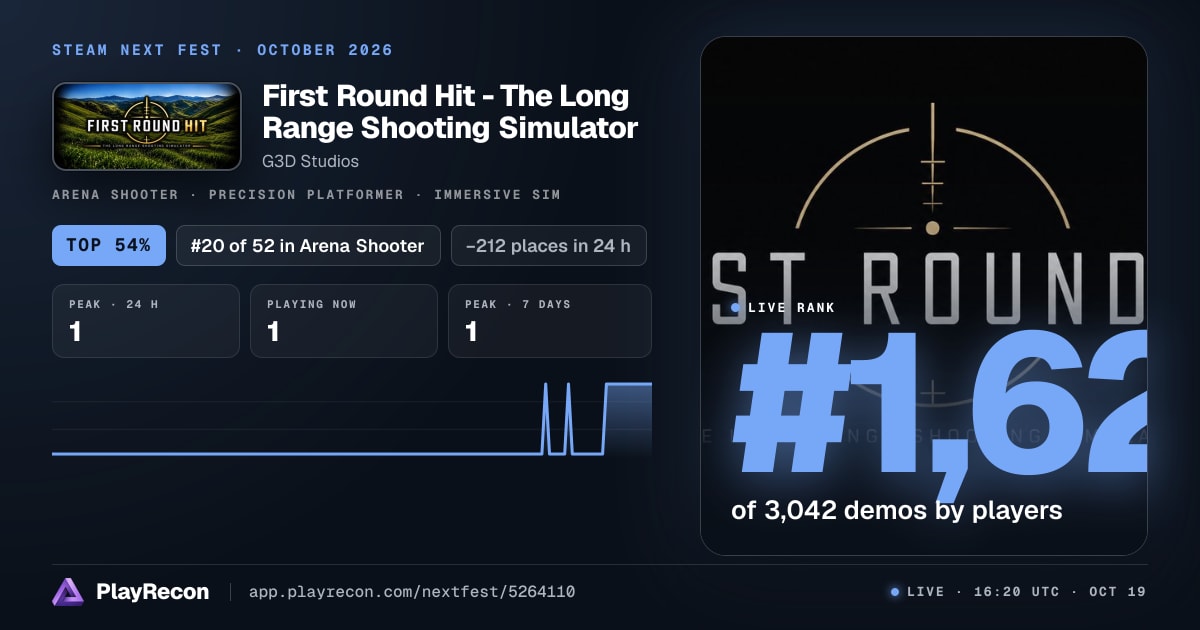The width and height of the screenshot is (1200, 630).
Task: Click the PEAK · 24 H stat card
Action: click(x=146, y=321)
